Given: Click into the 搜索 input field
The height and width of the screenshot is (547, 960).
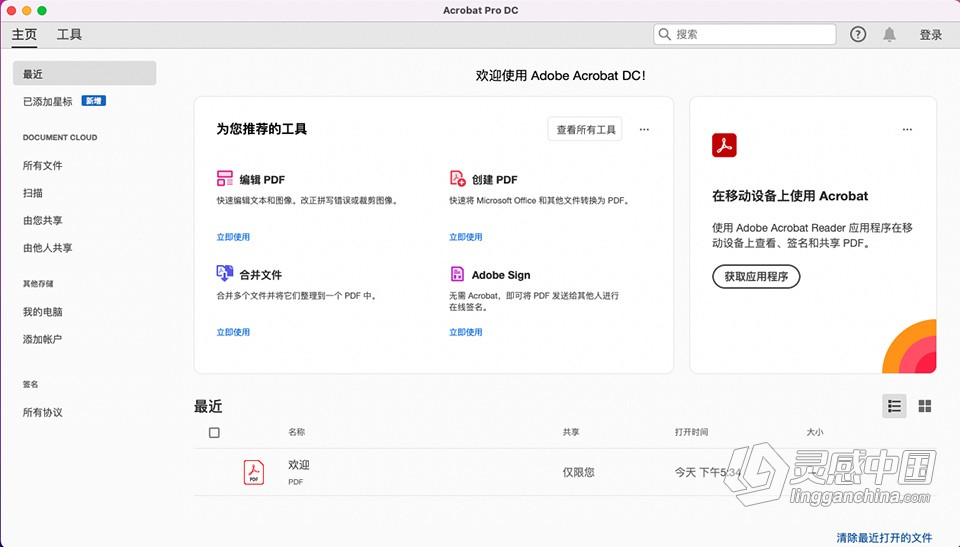Looking at the screenshot, I should (744, 34).
